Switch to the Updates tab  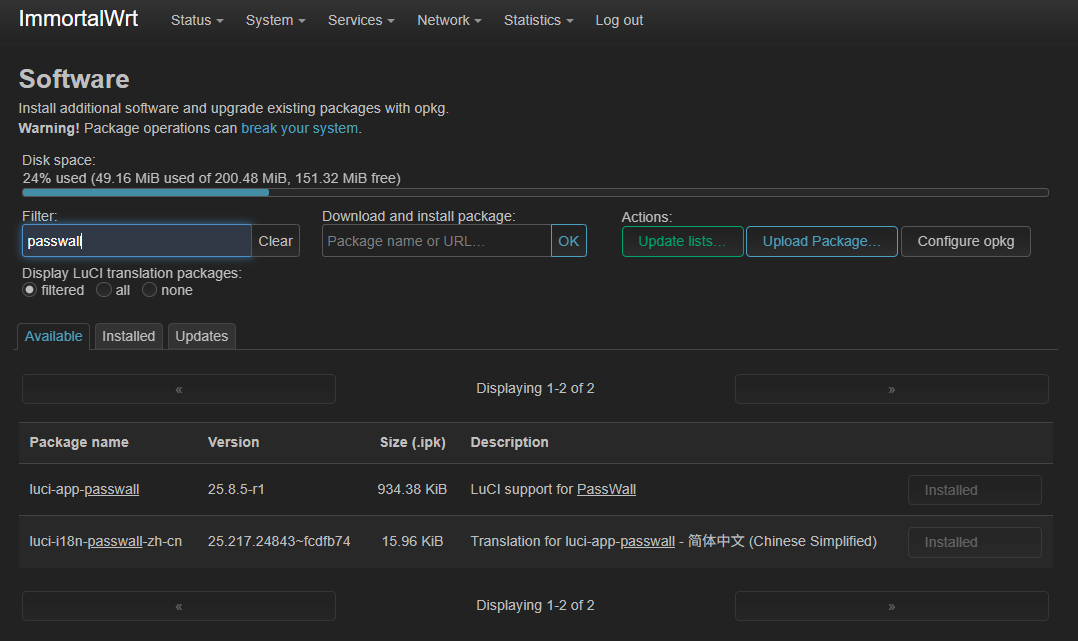tap(202, 336)
